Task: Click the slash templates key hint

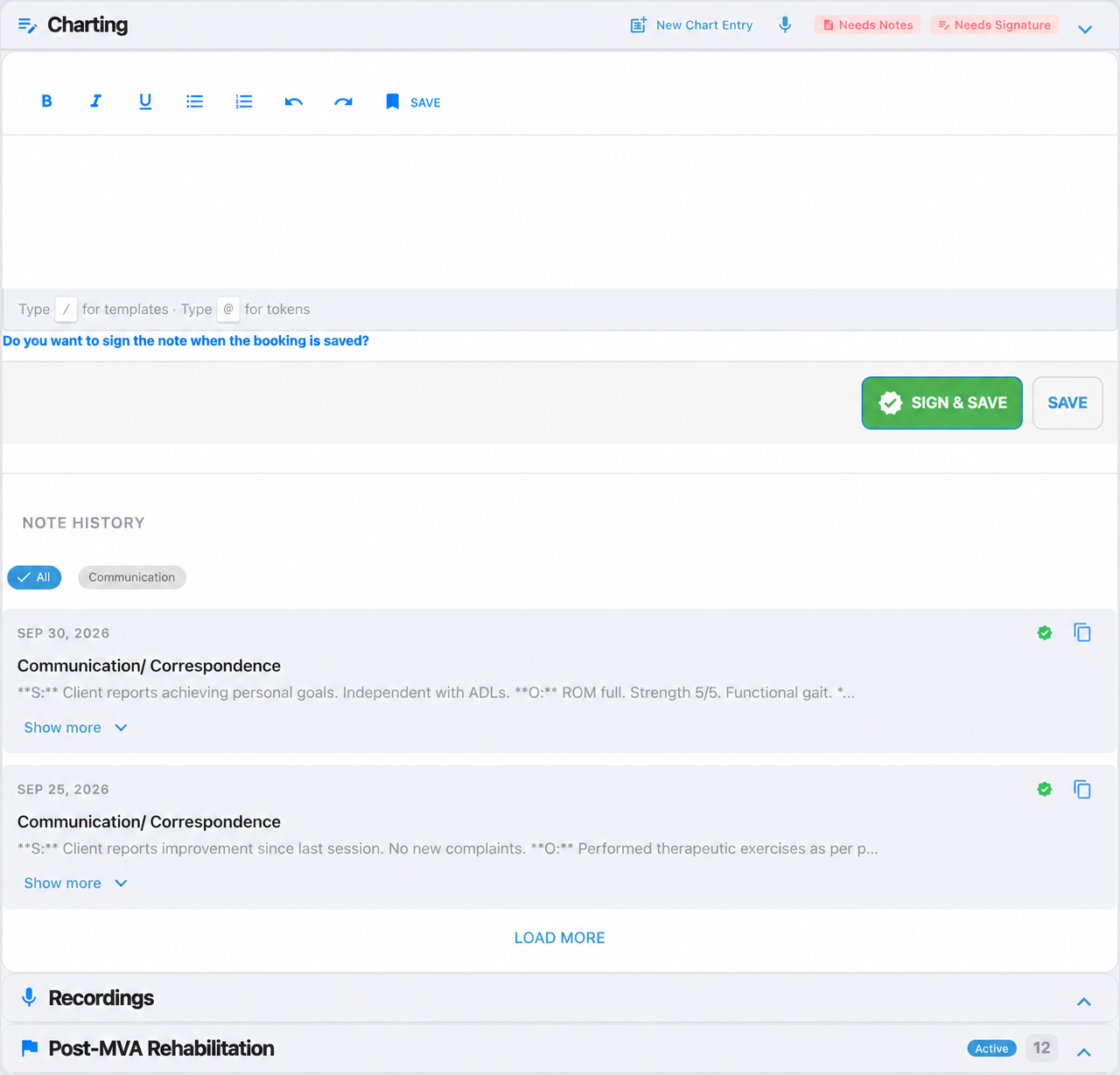Action: tap(66, 309)
